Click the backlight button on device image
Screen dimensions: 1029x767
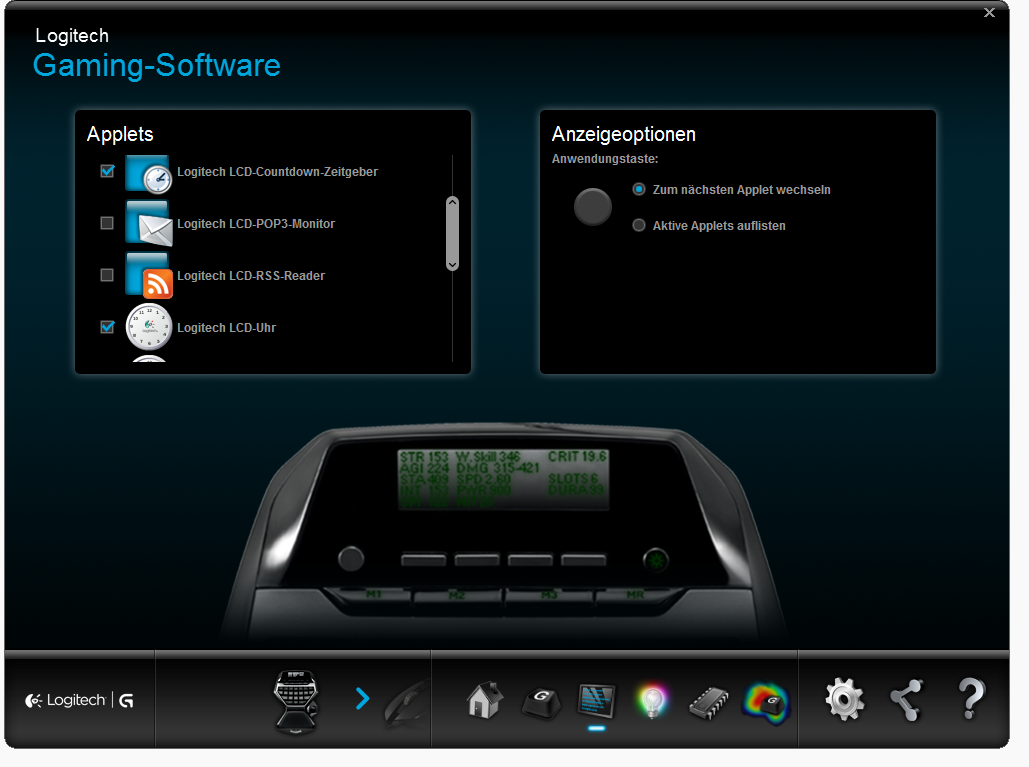point(656,560)
